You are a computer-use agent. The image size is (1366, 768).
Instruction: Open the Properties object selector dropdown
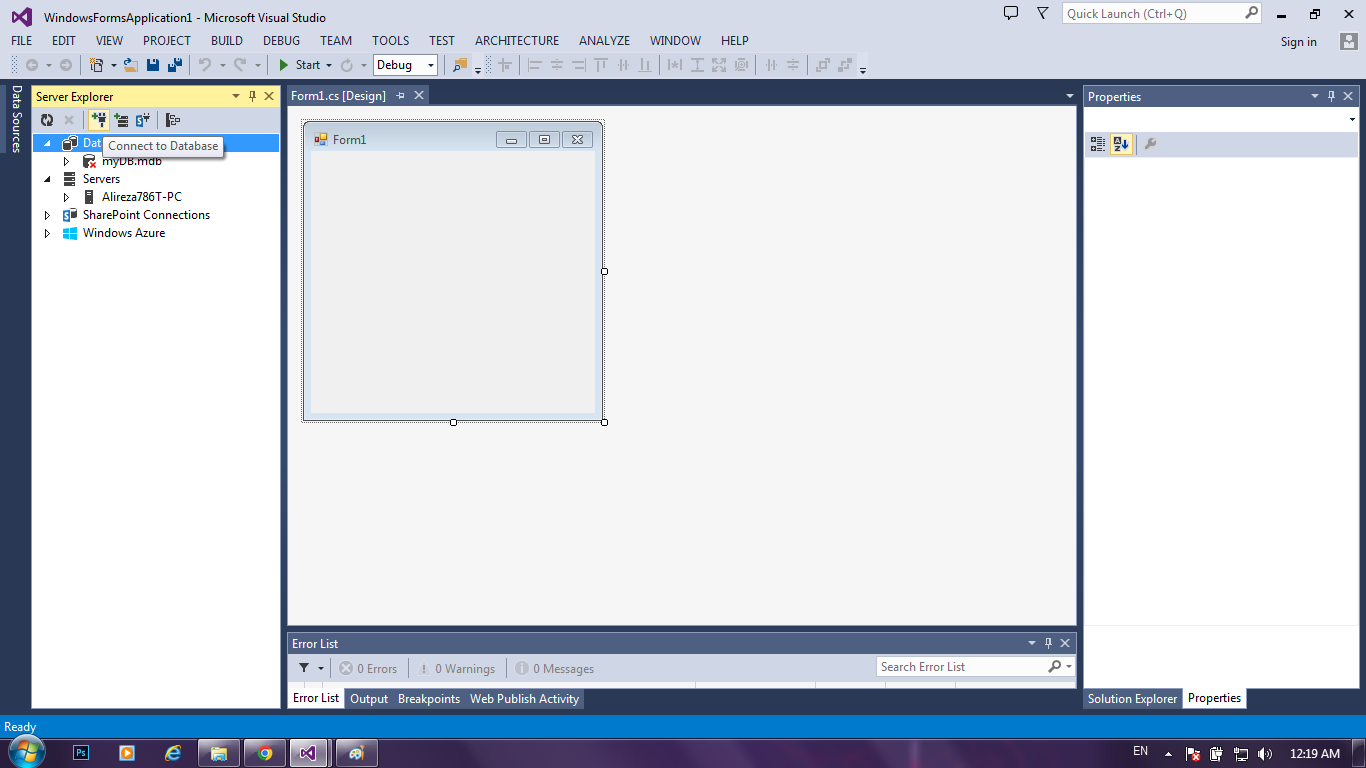[1352, 120]
